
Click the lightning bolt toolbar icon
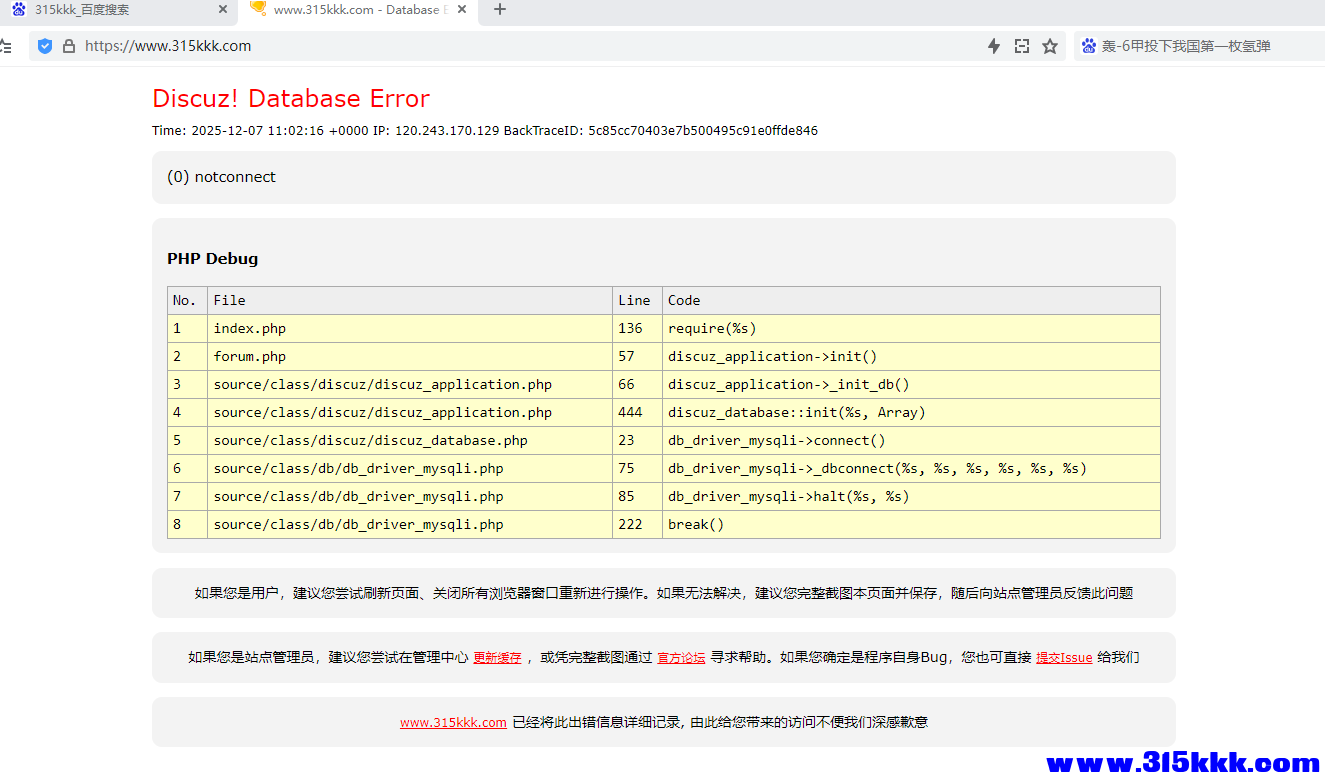993,46
